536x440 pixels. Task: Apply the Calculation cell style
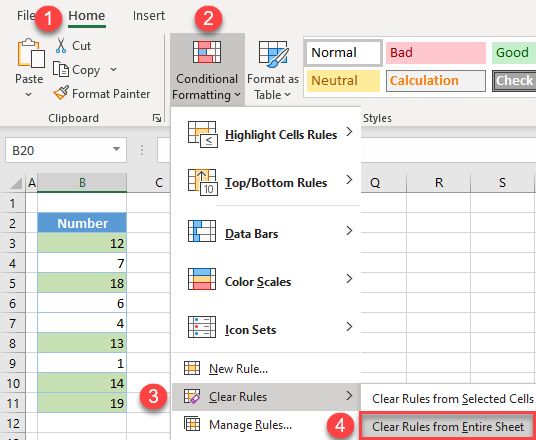[436, 81]
